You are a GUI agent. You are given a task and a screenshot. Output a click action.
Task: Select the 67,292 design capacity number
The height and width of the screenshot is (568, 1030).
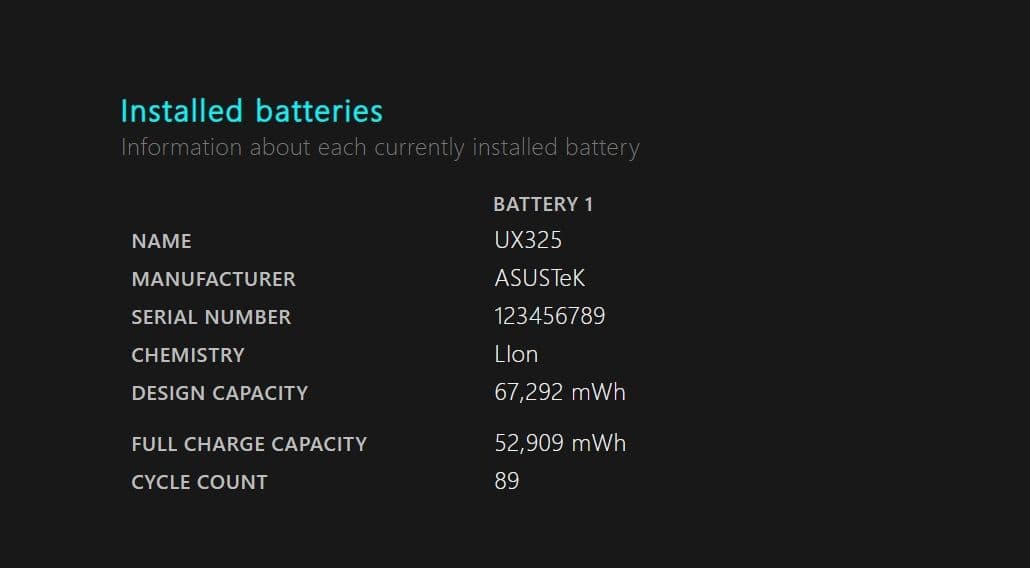529,392
